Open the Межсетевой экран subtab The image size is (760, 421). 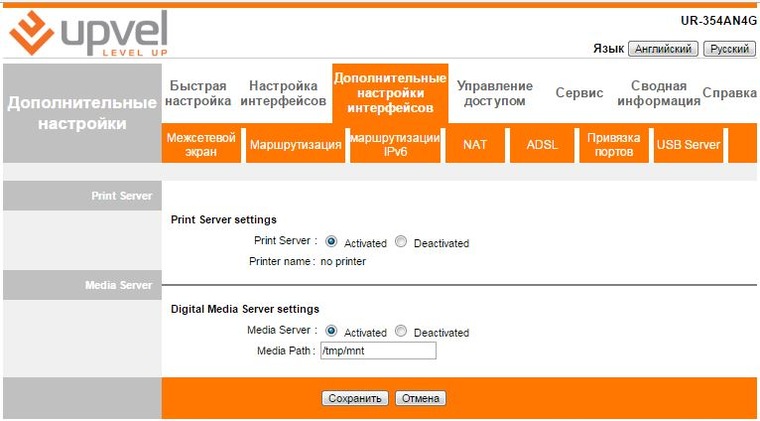pyautogui.click(x=202, y=145)
